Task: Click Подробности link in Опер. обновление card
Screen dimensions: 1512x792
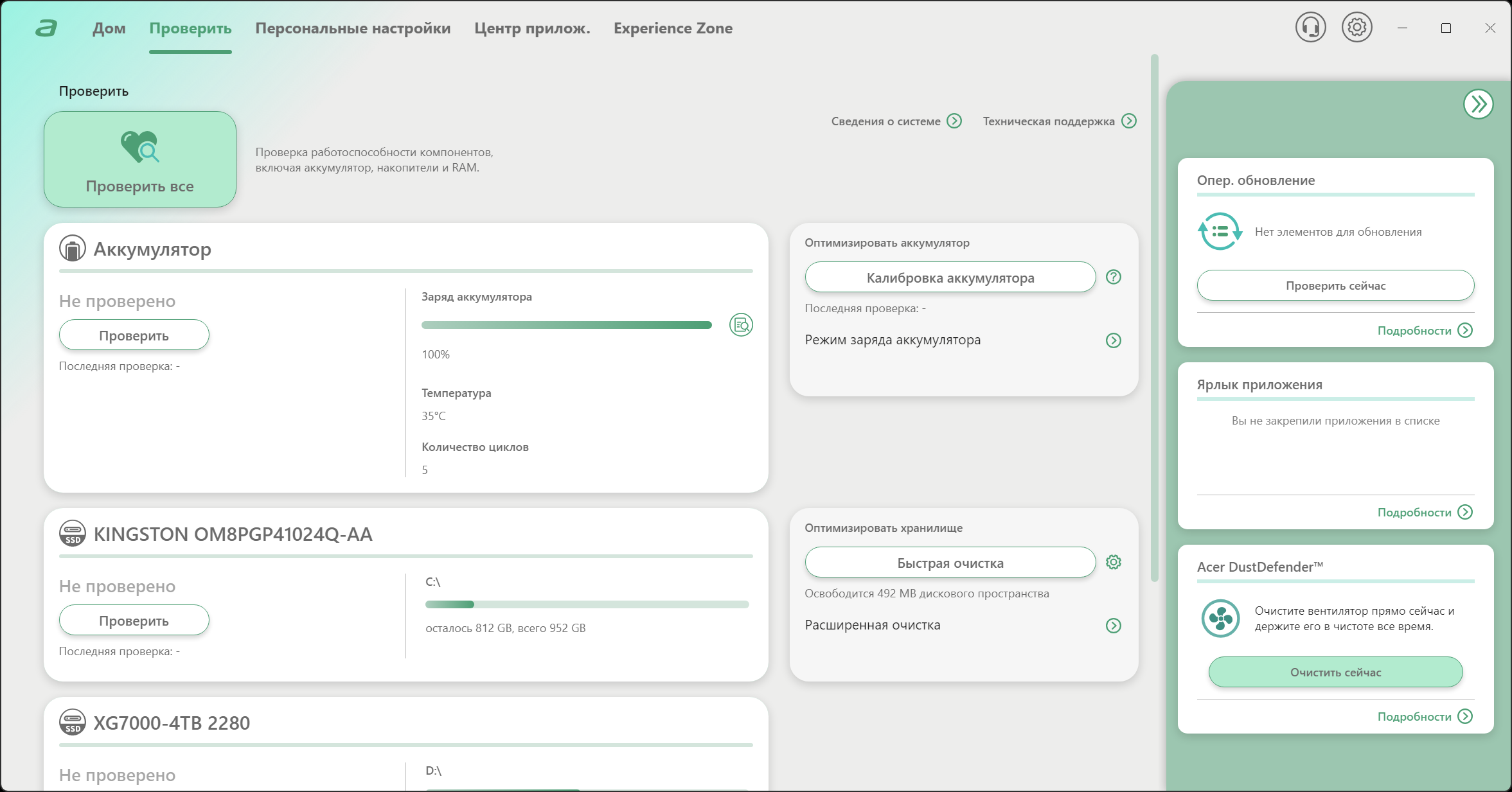Action: pos(1414,331)
